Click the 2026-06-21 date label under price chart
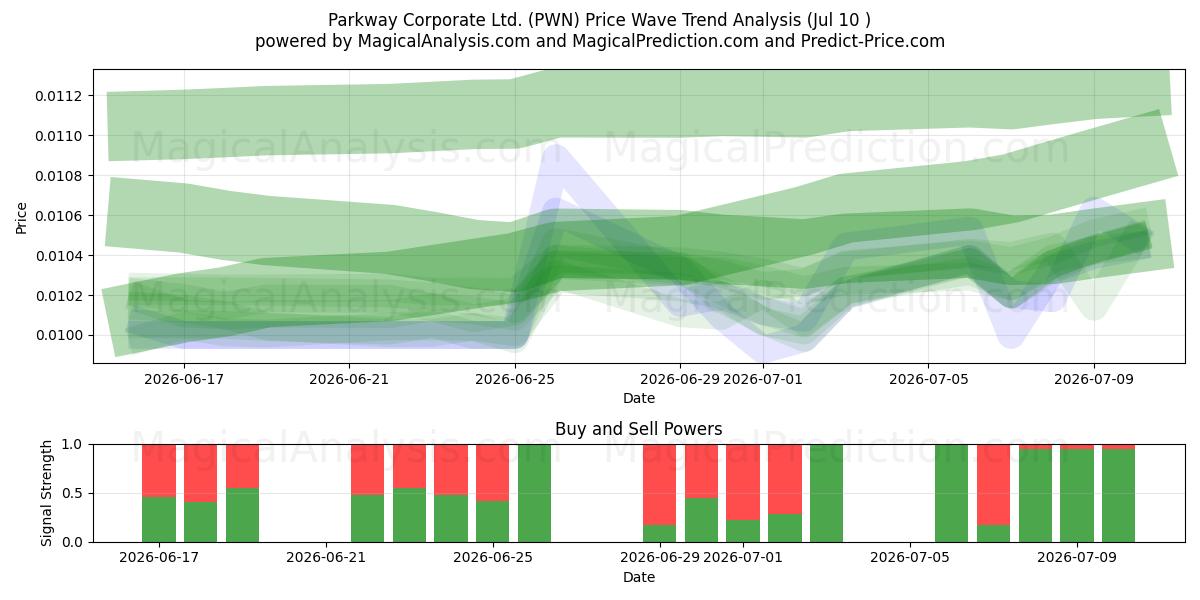Image resolution: width=1200 pixels, height=600 pixels. click(x=349, y=379)
